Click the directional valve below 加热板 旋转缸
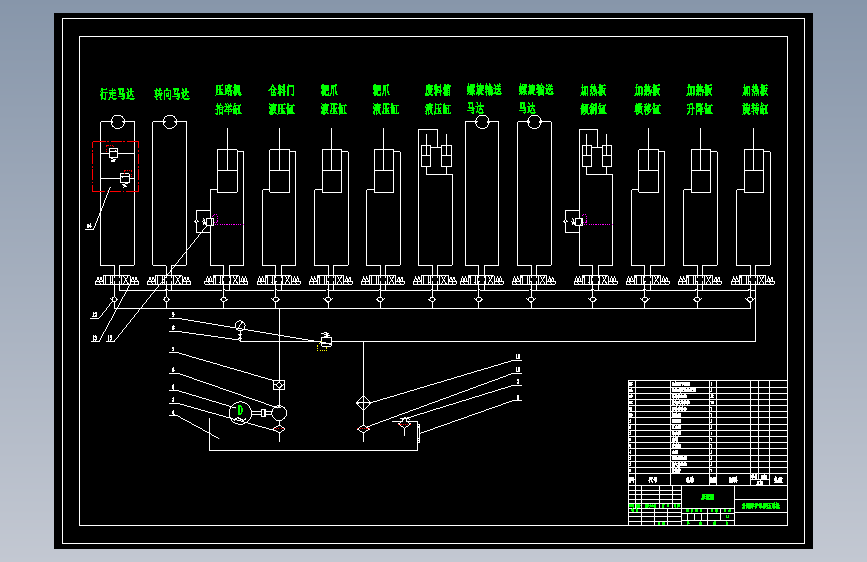Viewport: 867px width, 562px height. [753, 280]
